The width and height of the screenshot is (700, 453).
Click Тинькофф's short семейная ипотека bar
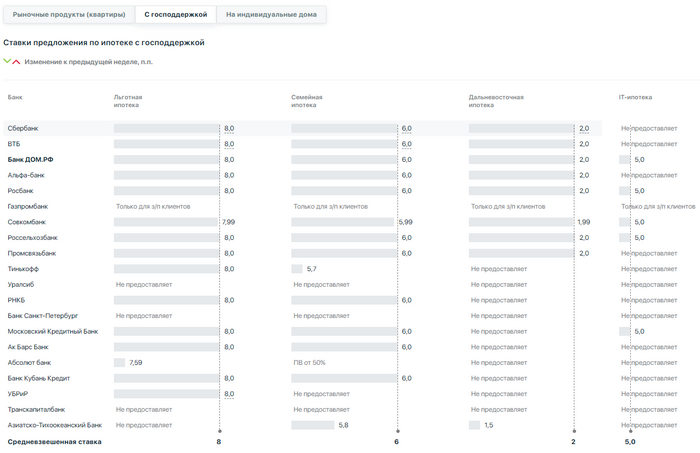tap(297, 269)
